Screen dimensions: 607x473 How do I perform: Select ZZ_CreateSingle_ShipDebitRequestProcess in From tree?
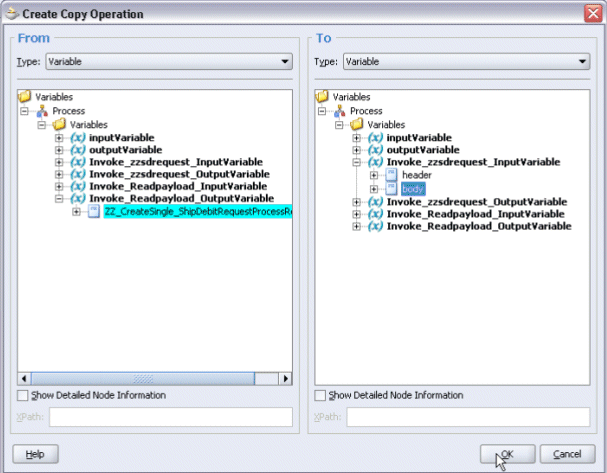click(198, 211)
